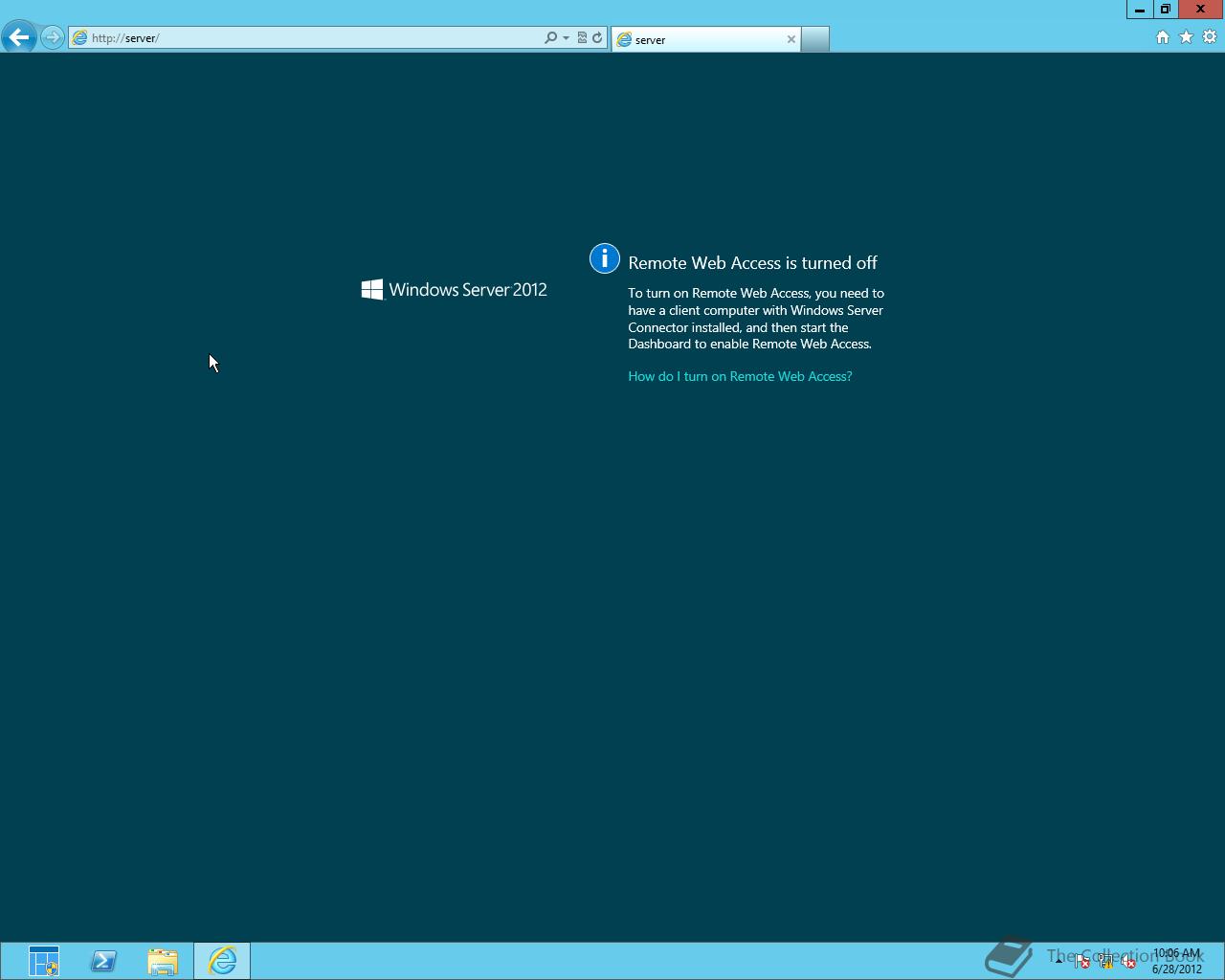Screen dimensions: 1225x980
Task: Click the search magnifier in the address bar
Action: (550, 38)
